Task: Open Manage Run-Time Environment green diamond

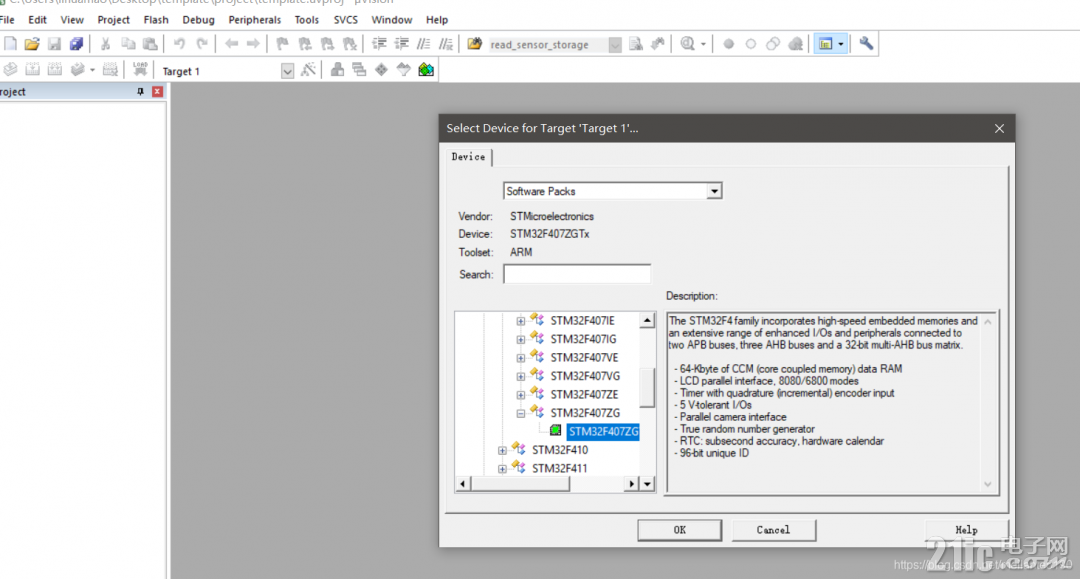Action: pos(382,70)
